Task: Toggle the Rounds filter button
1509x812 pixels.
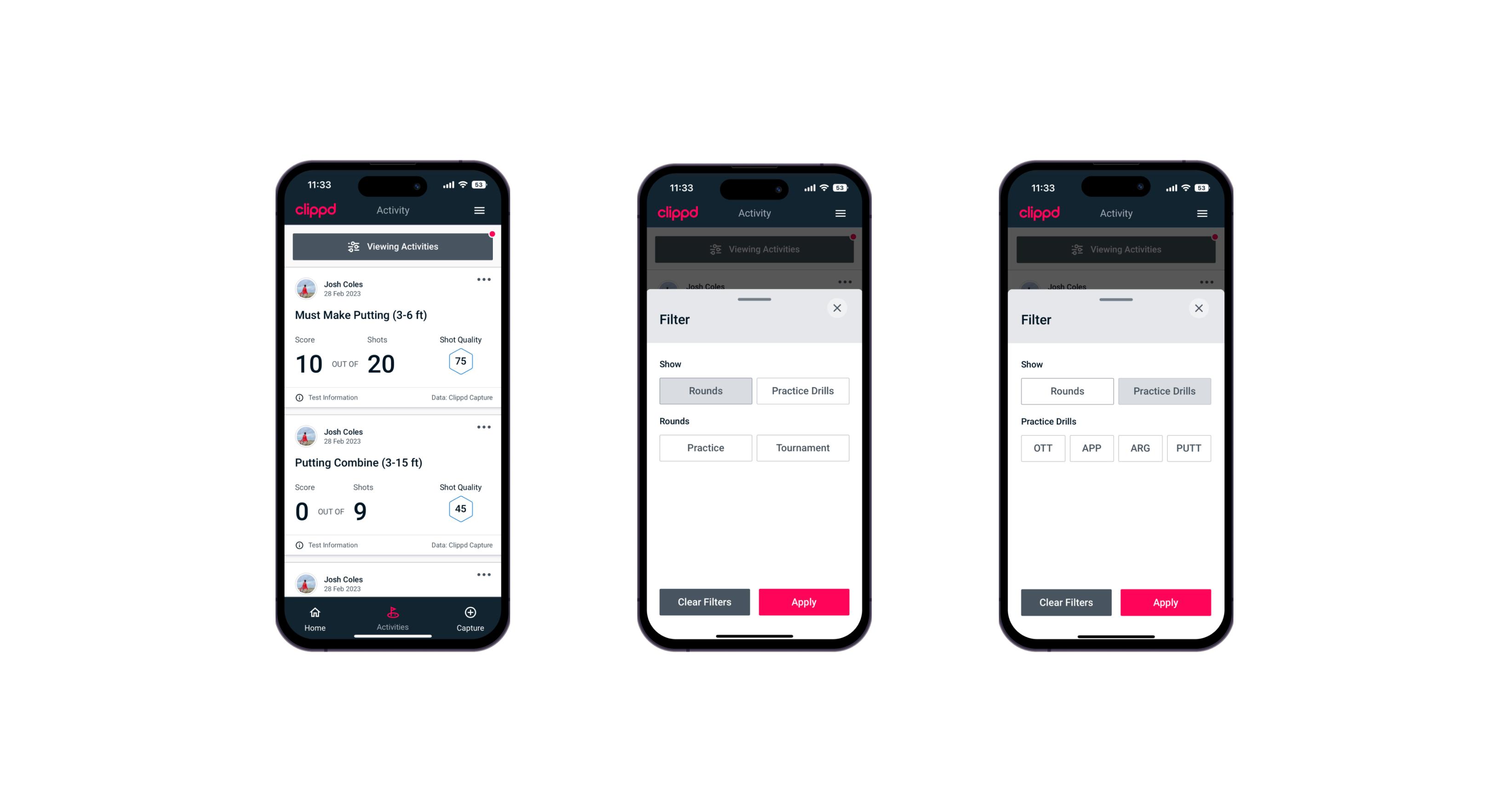Action: point(706,390)
